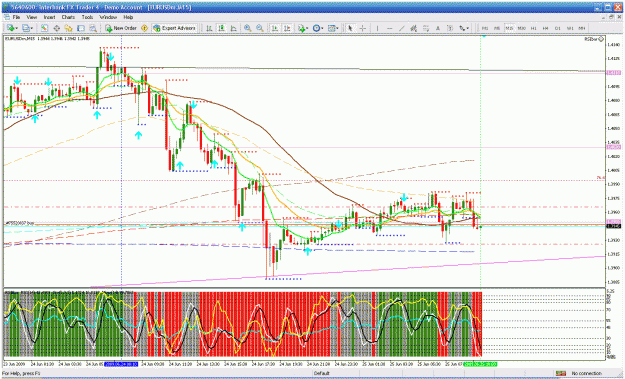Select the Trendline drawing tool
625x379 pixels.
[402, 28]
